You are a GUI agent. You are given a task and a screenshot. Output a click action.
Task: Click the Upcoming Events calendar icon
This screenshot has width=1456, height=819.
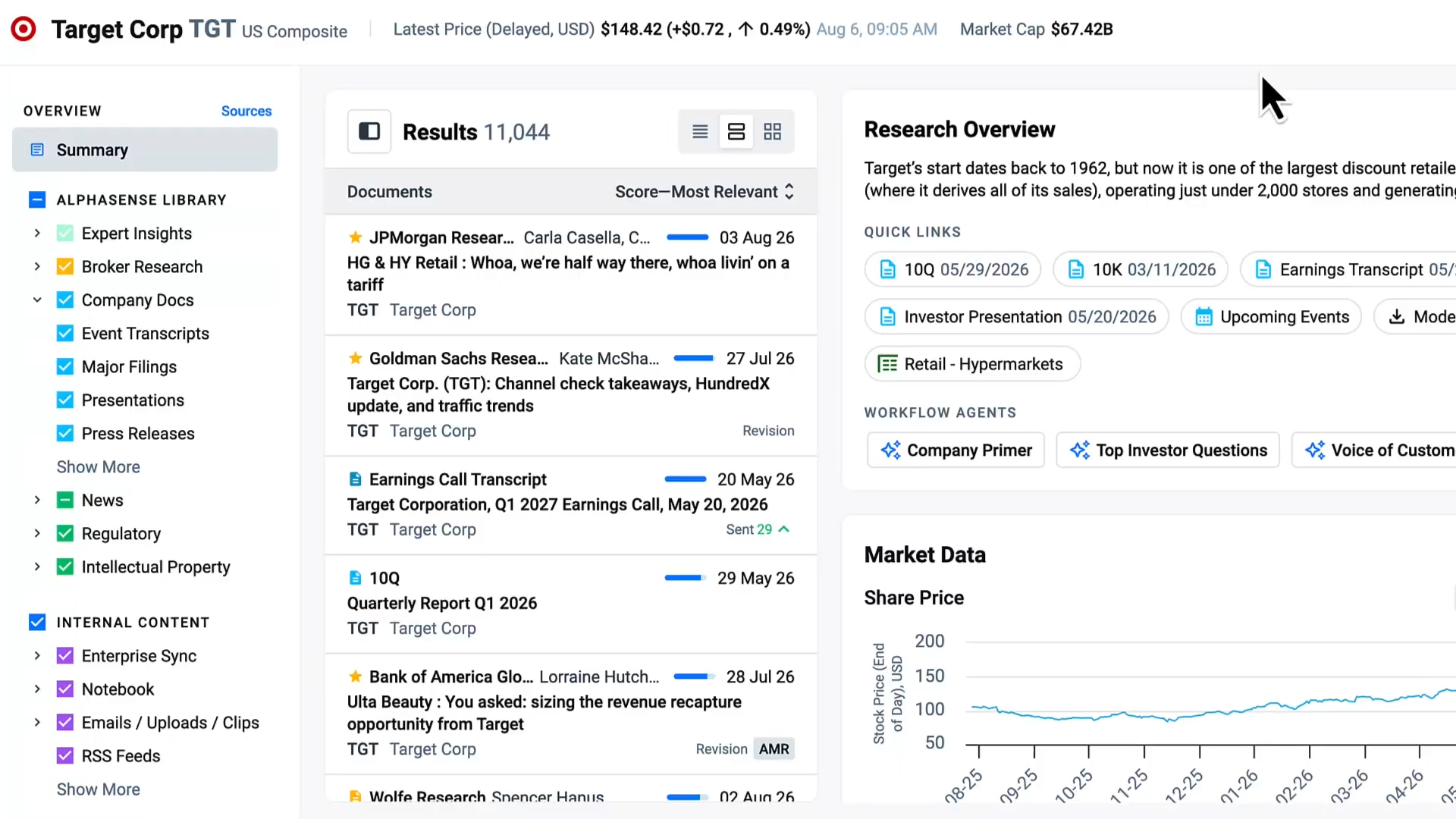[x=1203, y=317]
